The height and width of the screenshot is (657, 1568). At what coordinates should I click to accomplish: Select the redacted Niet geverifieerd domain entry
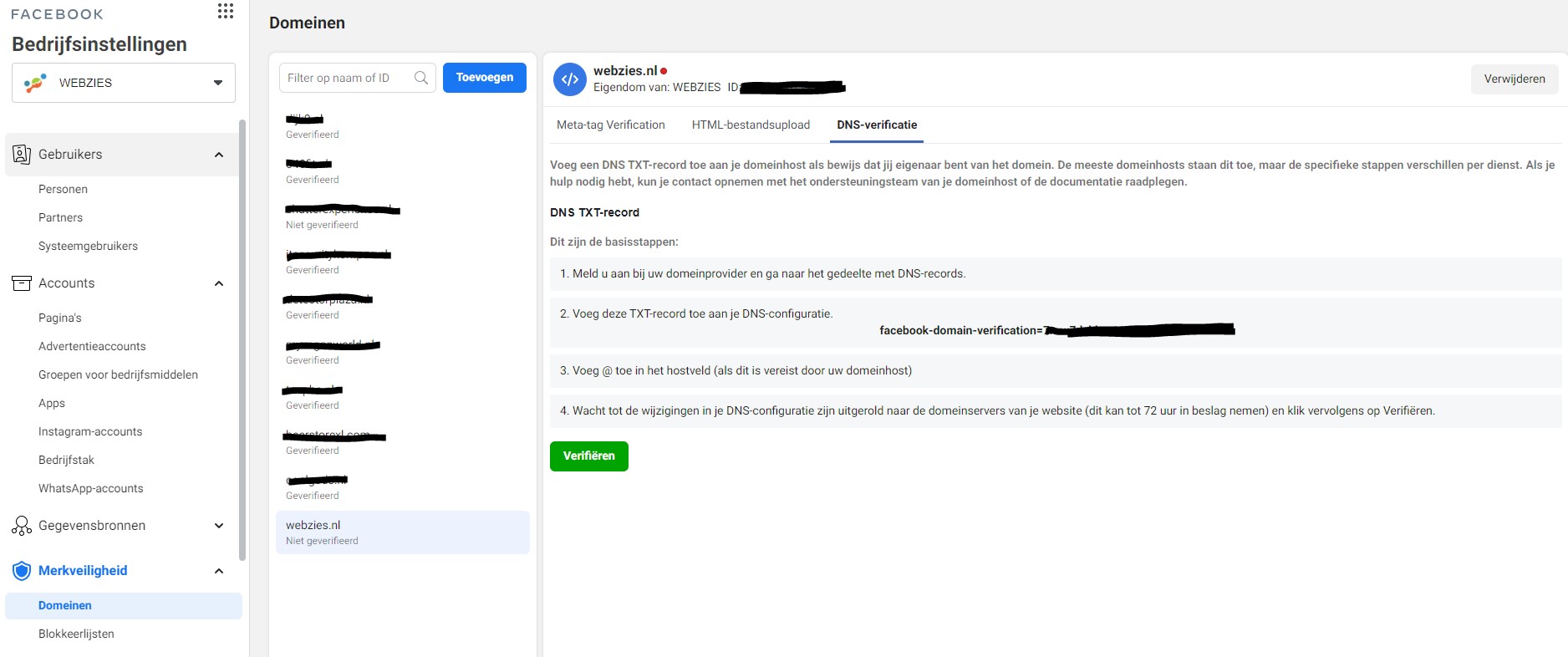coord(403,216)
